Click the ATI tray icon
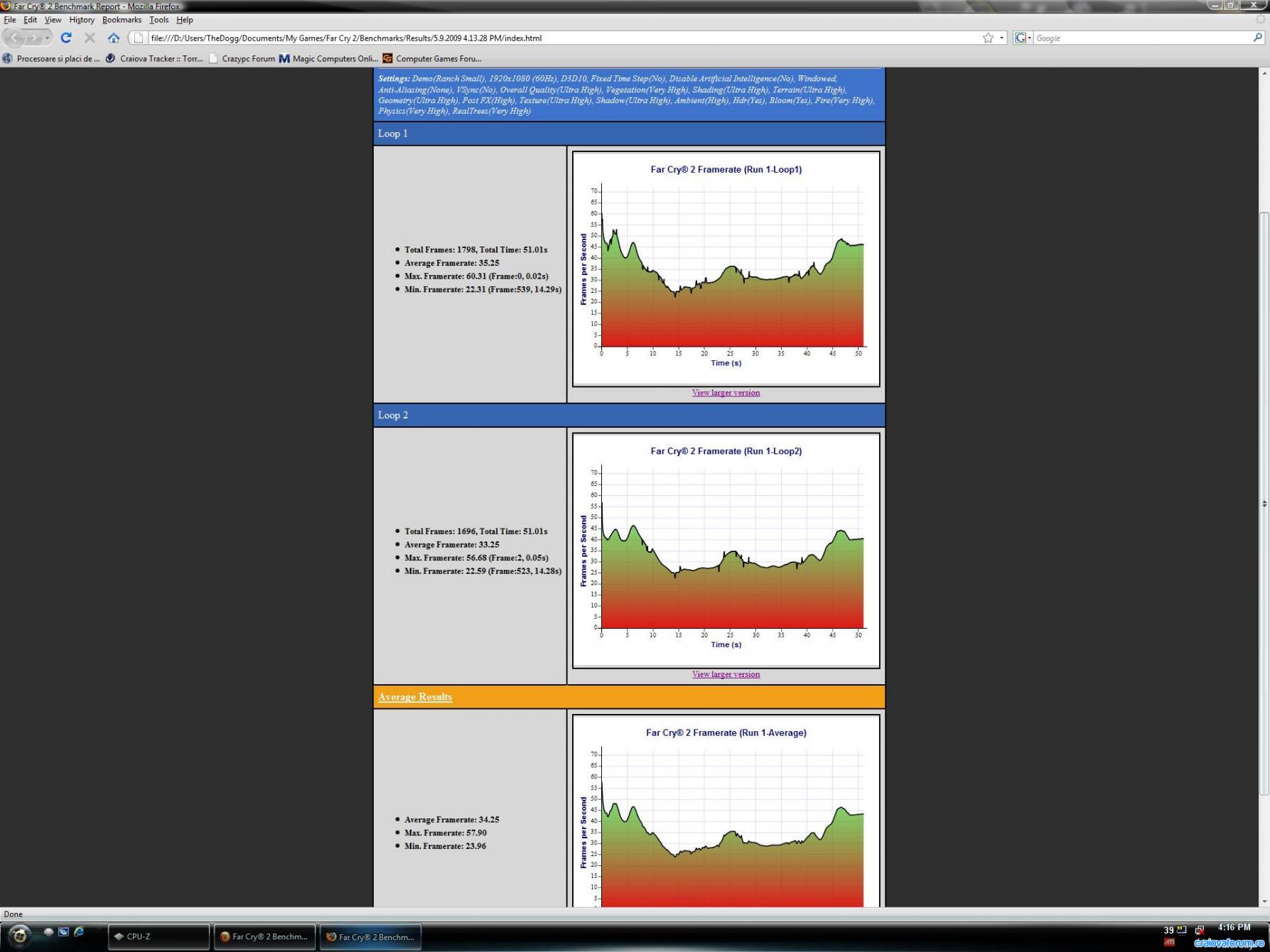The height and width of the screenshot is (952, 1270). click(x=1168, y=943)
